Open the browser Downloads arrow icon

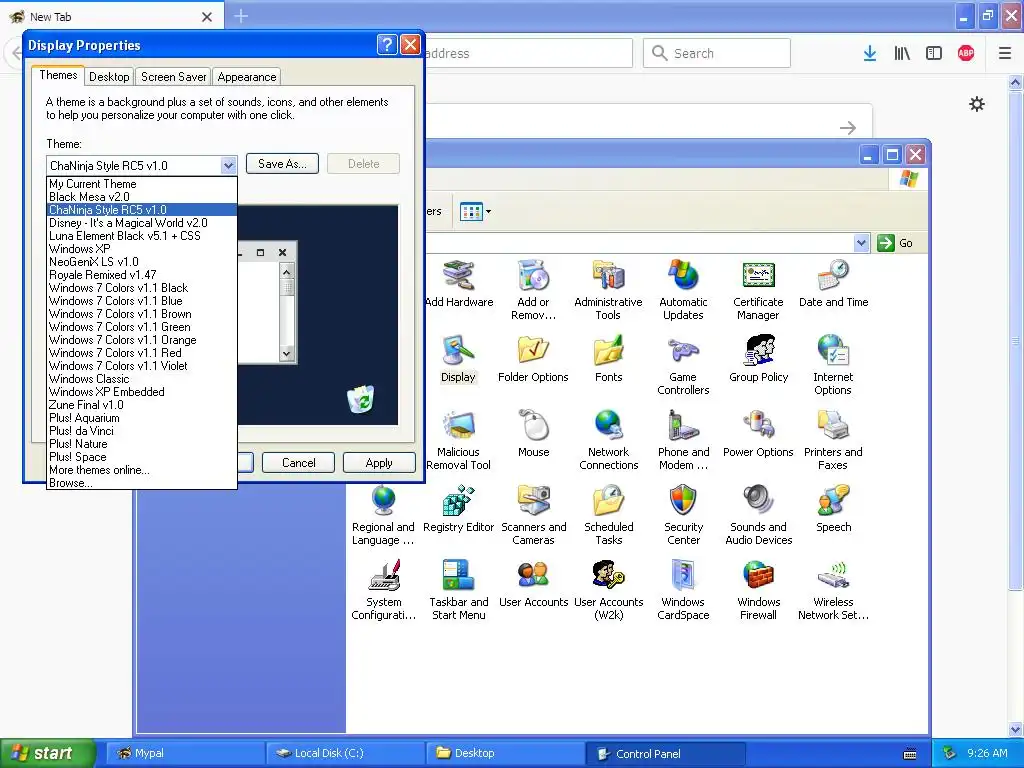[x=870, y=54]
